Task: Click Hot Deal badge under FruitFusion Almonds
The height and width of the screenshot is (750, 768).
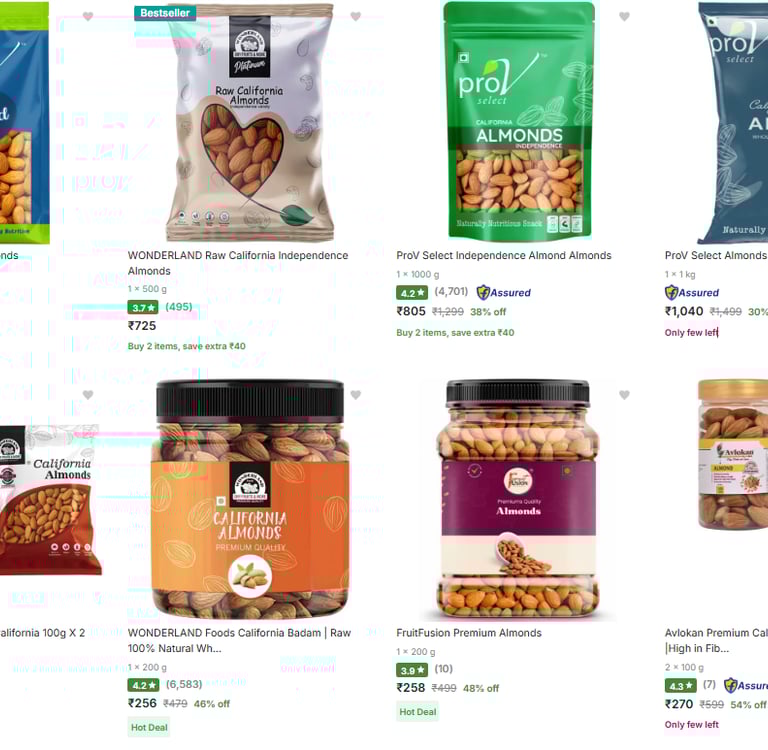Action: pos(417,712)
